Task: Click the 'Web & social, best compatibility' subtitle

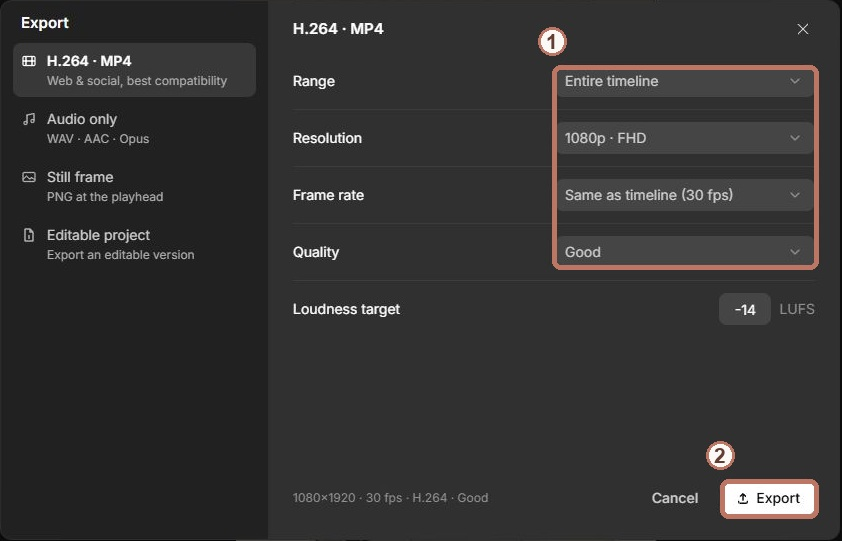Action: pyautogui.click(x=137, y=81)
